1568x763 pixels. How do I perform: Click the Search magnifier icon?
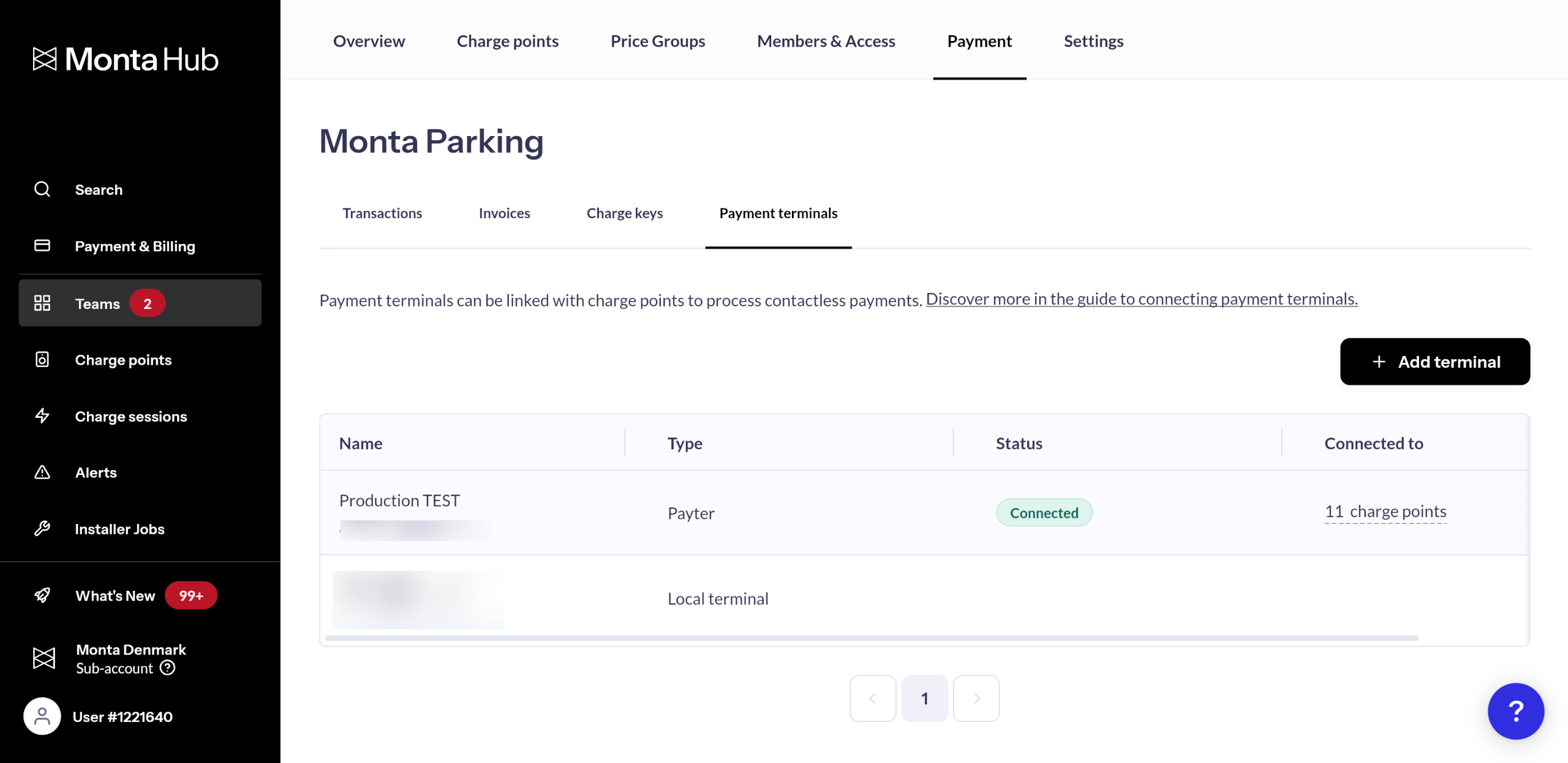(42, 189)
